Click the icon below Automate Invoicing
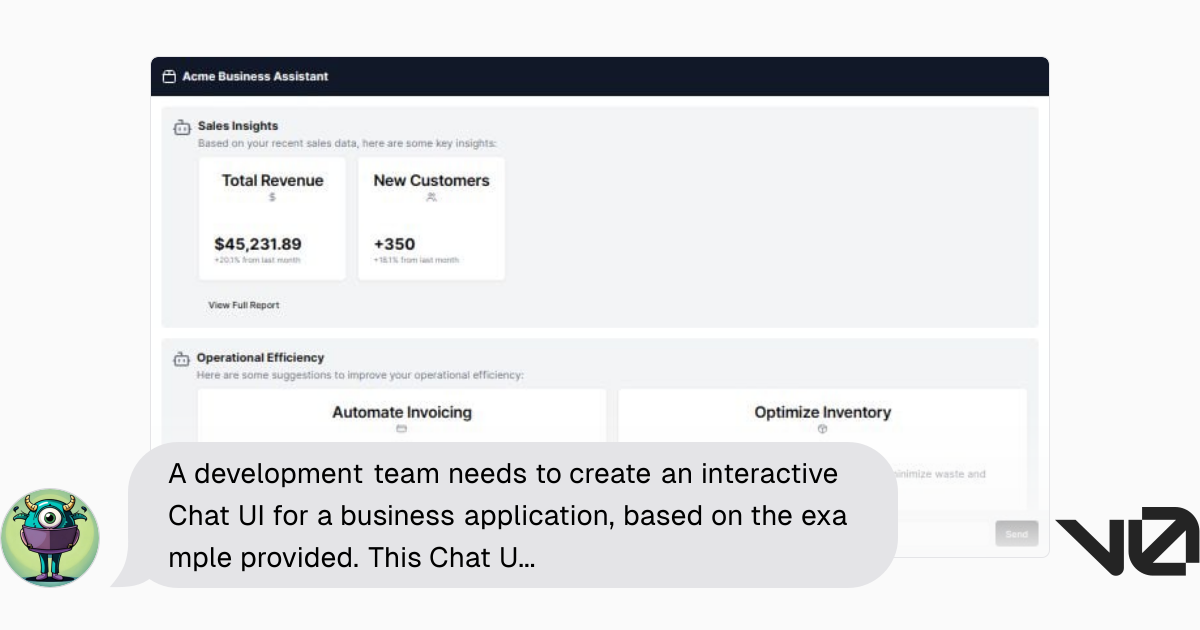 coord(401,429)
